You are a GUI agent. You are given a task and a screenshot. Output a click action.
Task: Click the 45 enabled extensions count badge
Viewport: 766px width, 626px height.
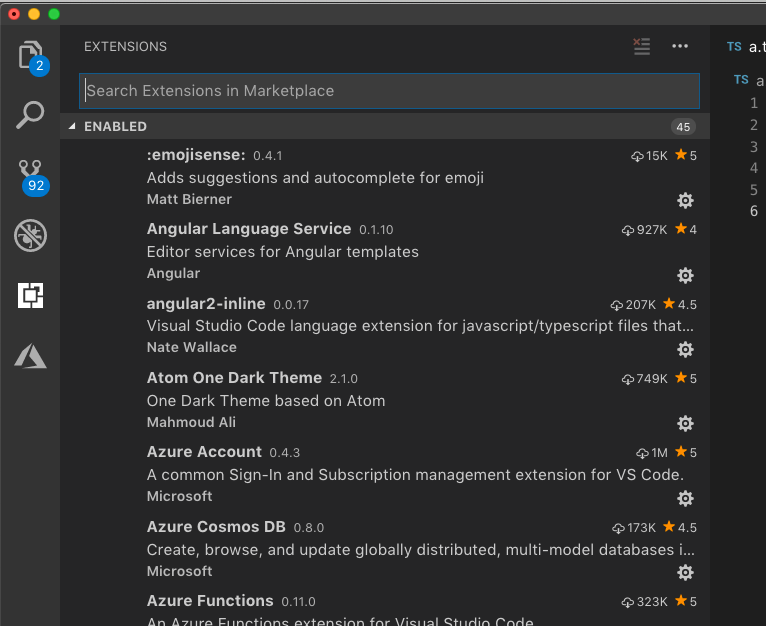tap(683, 127)
